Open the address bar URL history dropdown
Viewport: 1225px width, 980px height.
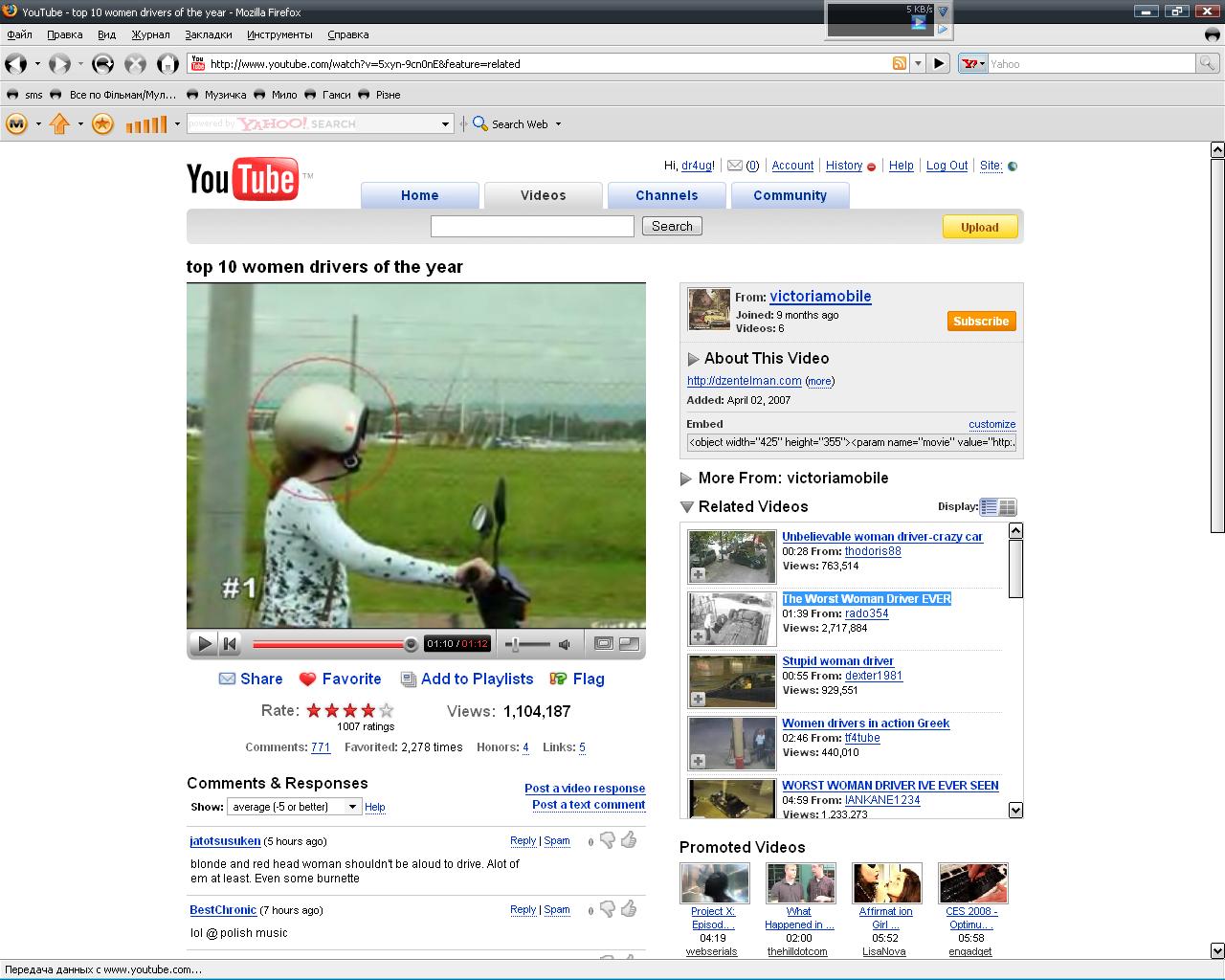[x=918, y=64]
